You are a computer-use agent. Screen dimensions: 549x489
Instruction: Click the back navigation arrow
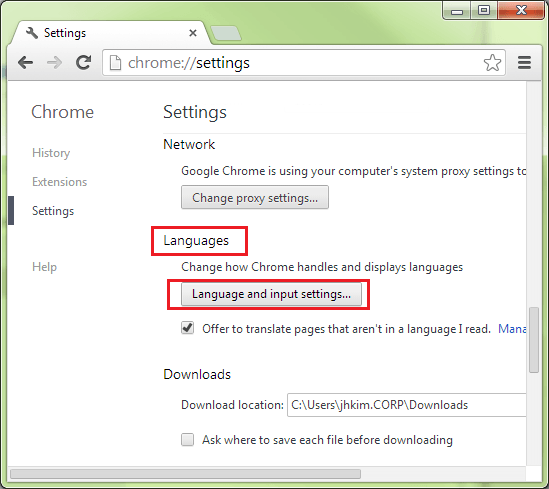tap(26, 63)
